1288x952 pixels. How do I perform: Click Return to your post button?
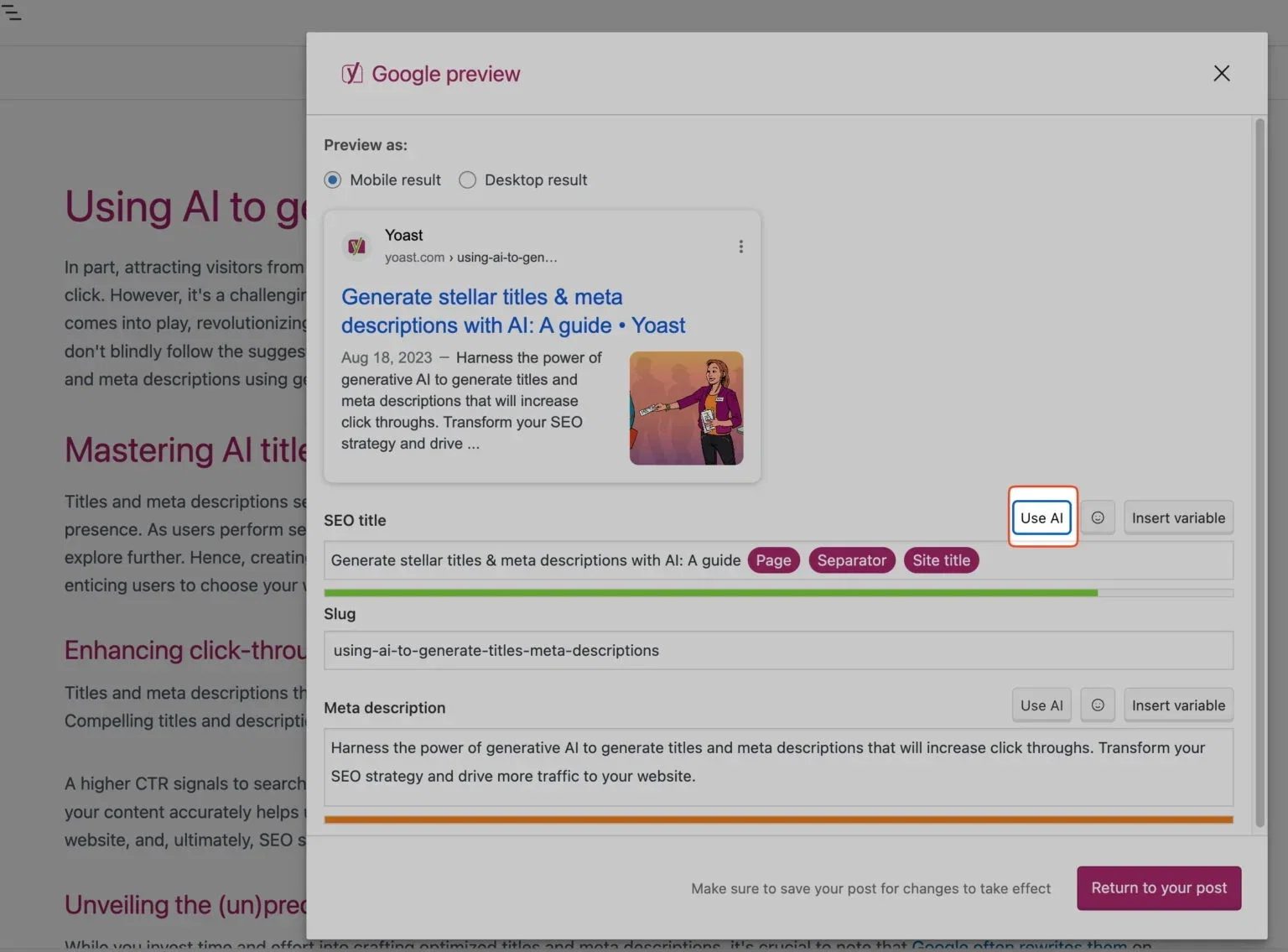click(1159, 888)
